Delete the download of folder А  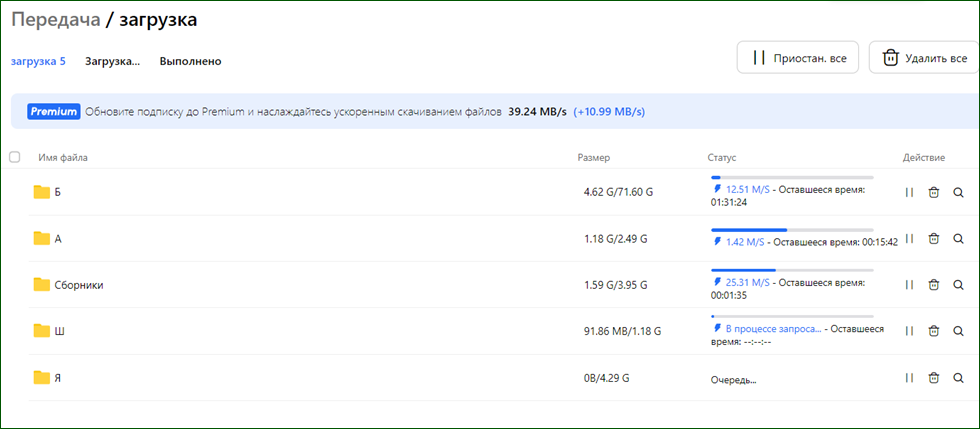tap(934, 238)
